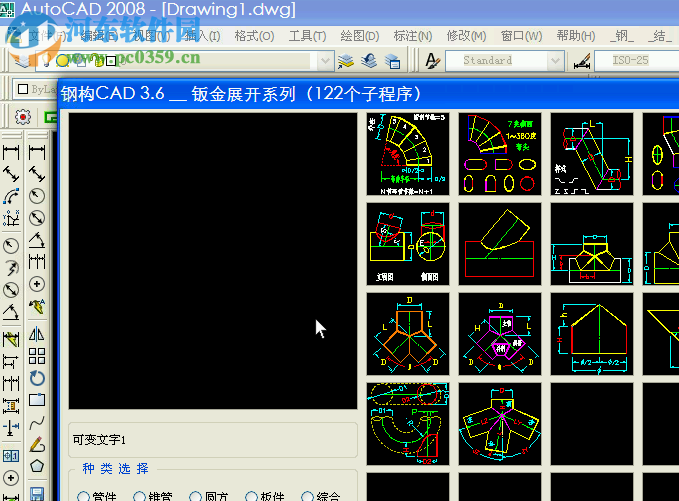Select the 锥管 radio button
This screenshot has width=679, height=501.
[139, 496]
